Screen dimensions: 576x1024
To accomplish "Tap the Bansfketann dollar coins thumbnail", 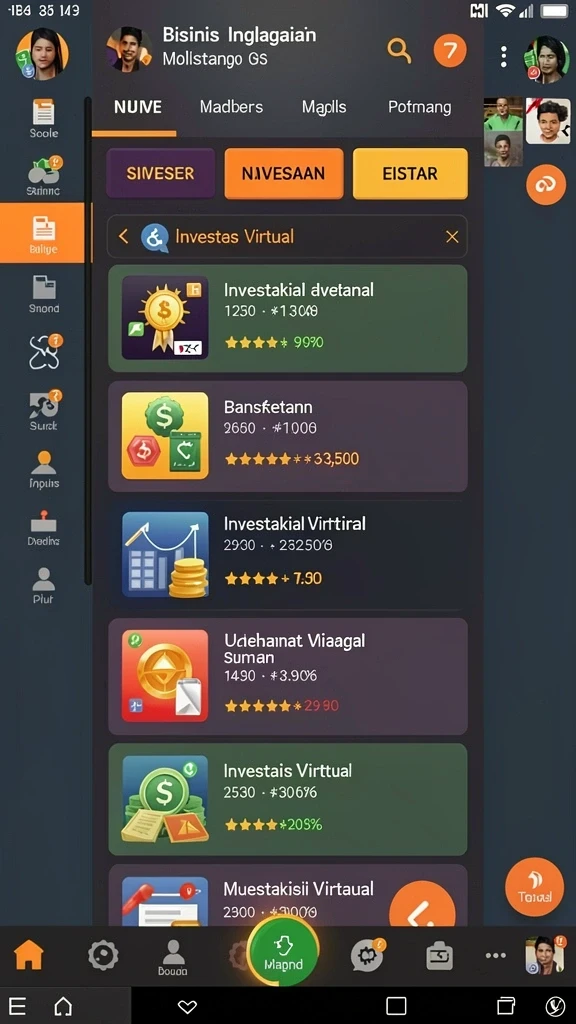I will pyautogui.click(x=165, y=436).
